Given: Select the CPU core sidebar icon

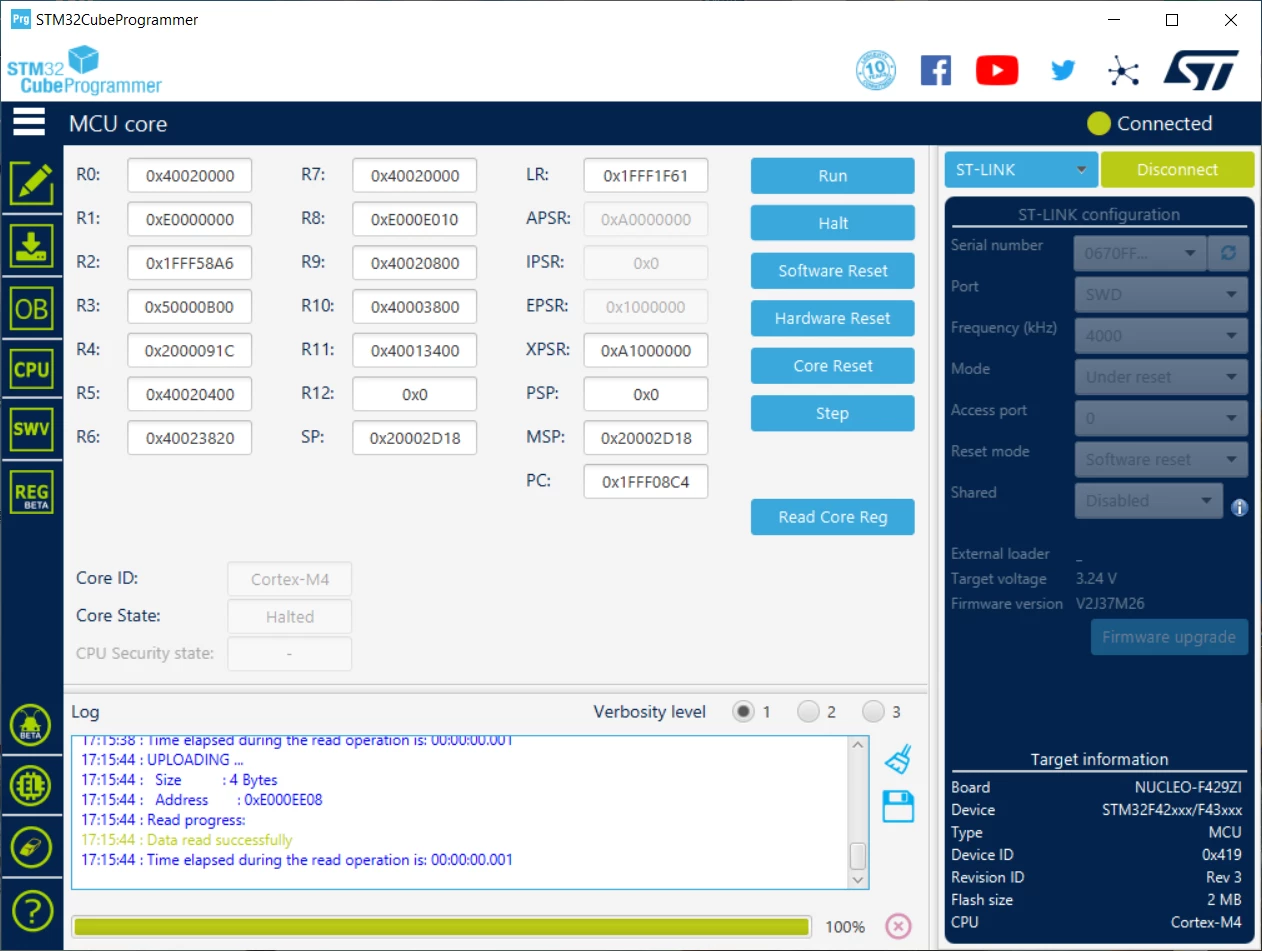Looking at the screenshot, I should click(31, 369).
